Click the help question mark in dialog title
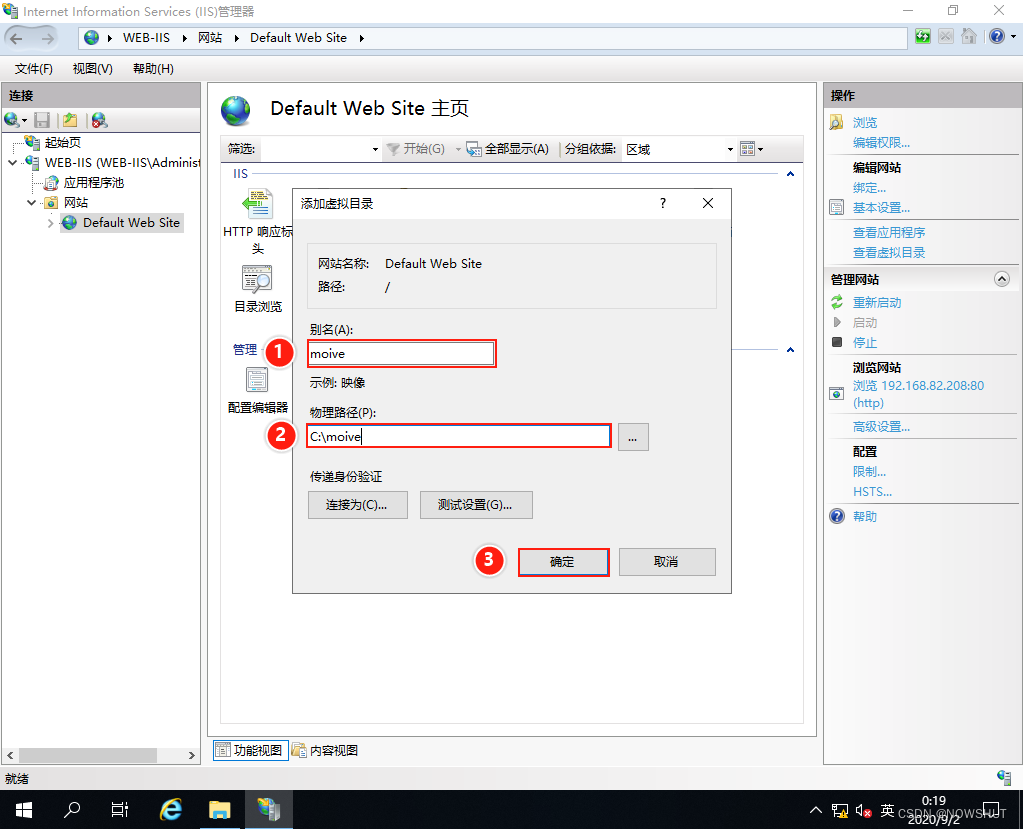 [x=663, y=203]
